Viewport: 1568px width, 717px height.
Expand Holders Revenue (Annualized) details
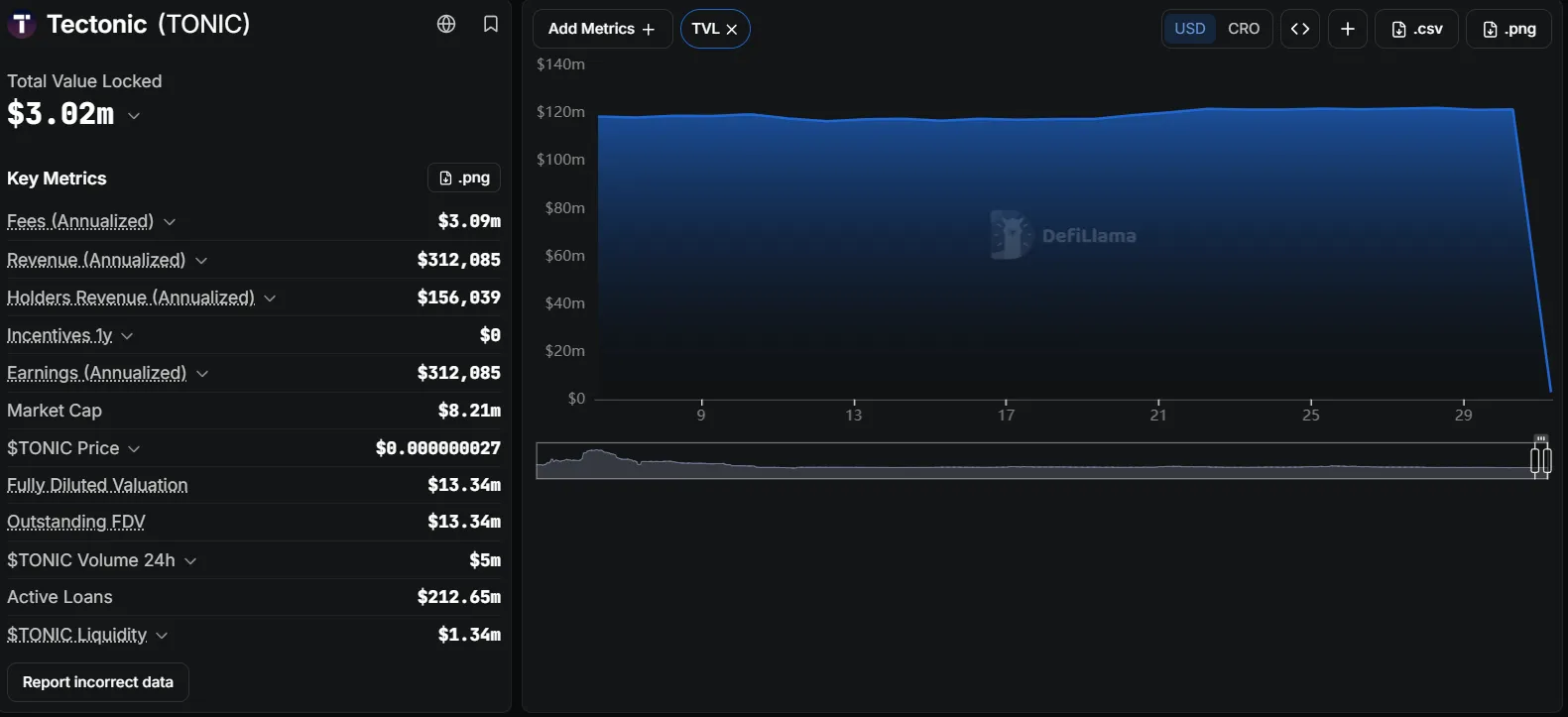tap(270, 299)
